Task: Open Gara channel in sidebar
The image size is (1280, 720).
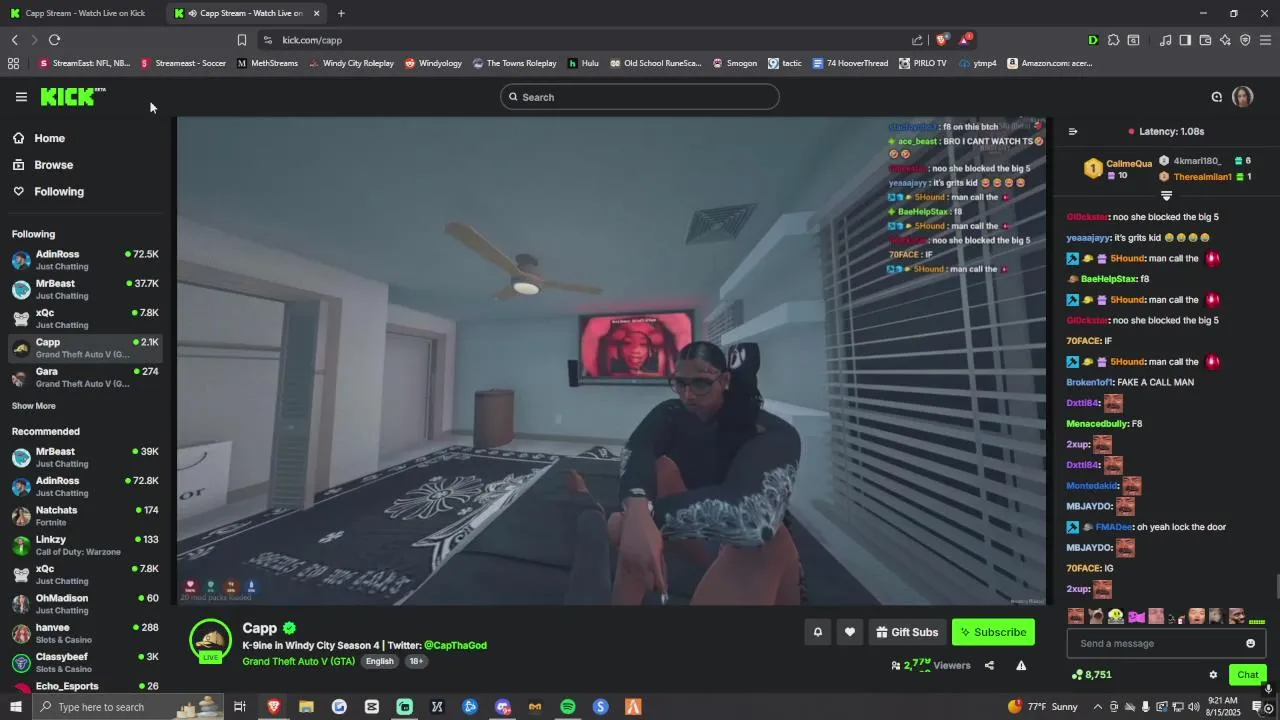Action: pos(85,377)
